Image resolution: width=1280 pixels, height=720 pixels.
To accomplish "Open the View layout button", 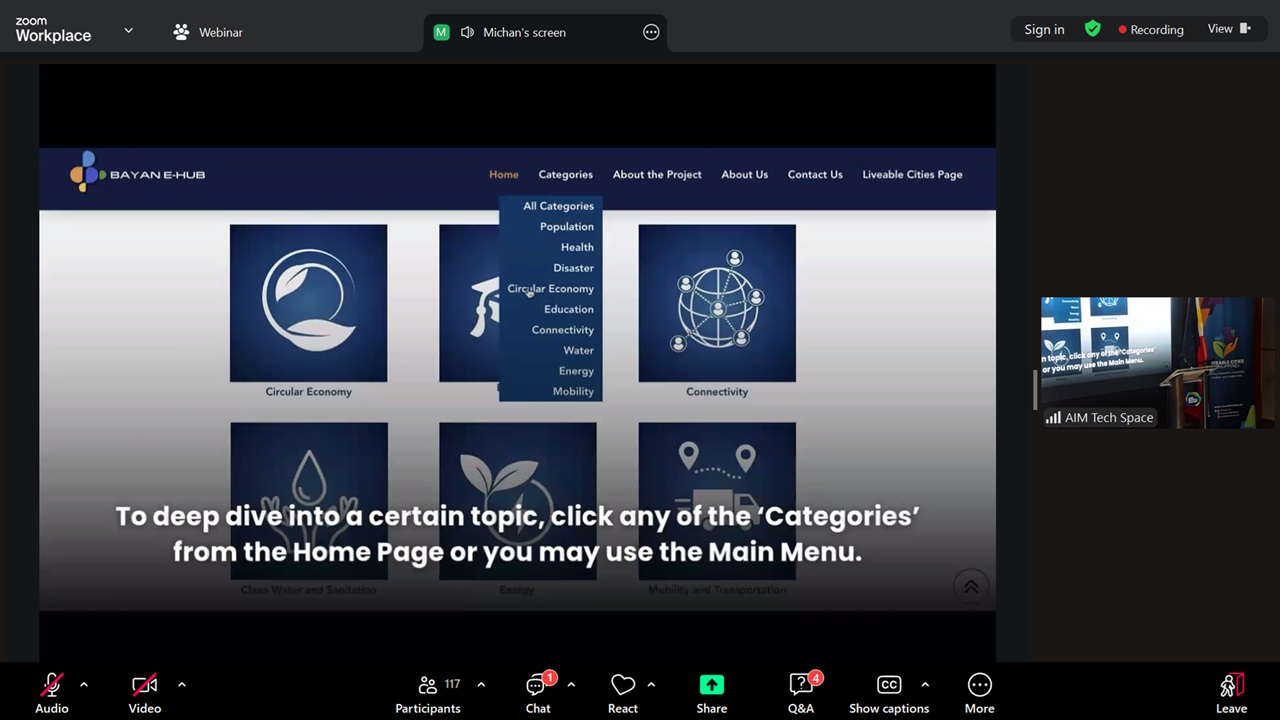I will click(1229, 29).
